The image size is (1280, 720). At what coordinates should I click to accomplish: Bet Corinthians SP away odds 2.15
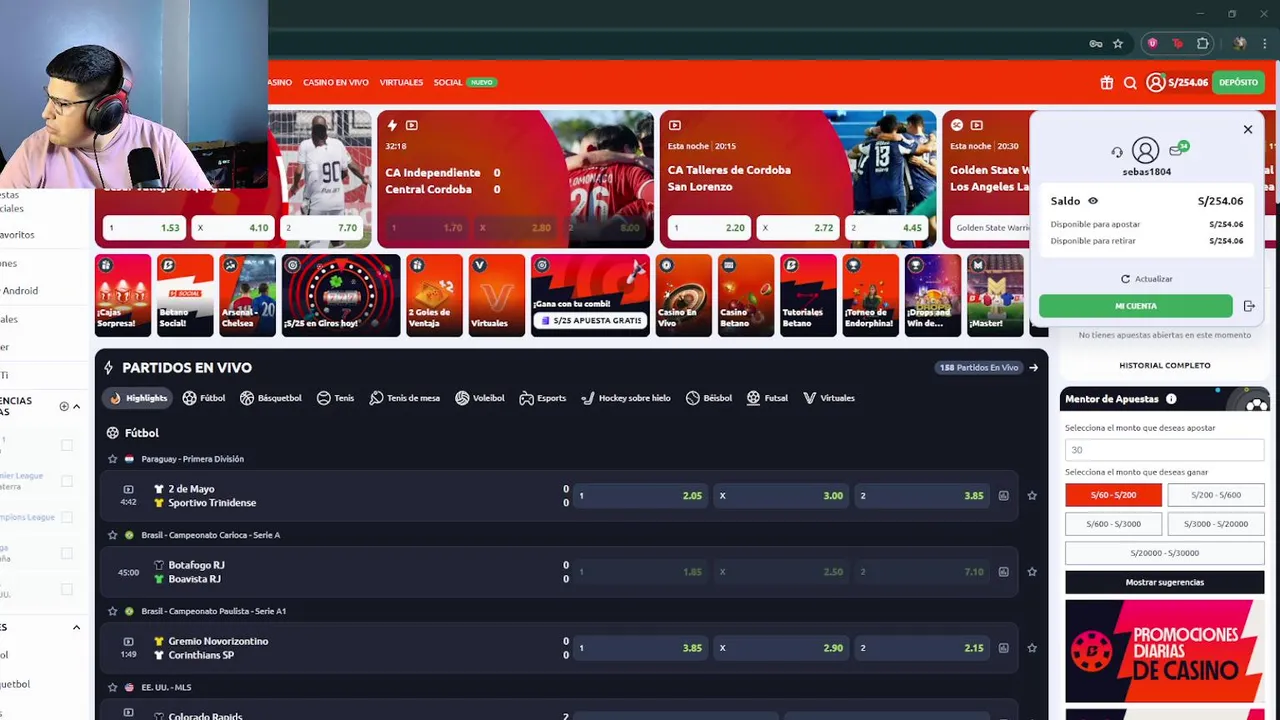pyautogui.click(x=923, y=648)
